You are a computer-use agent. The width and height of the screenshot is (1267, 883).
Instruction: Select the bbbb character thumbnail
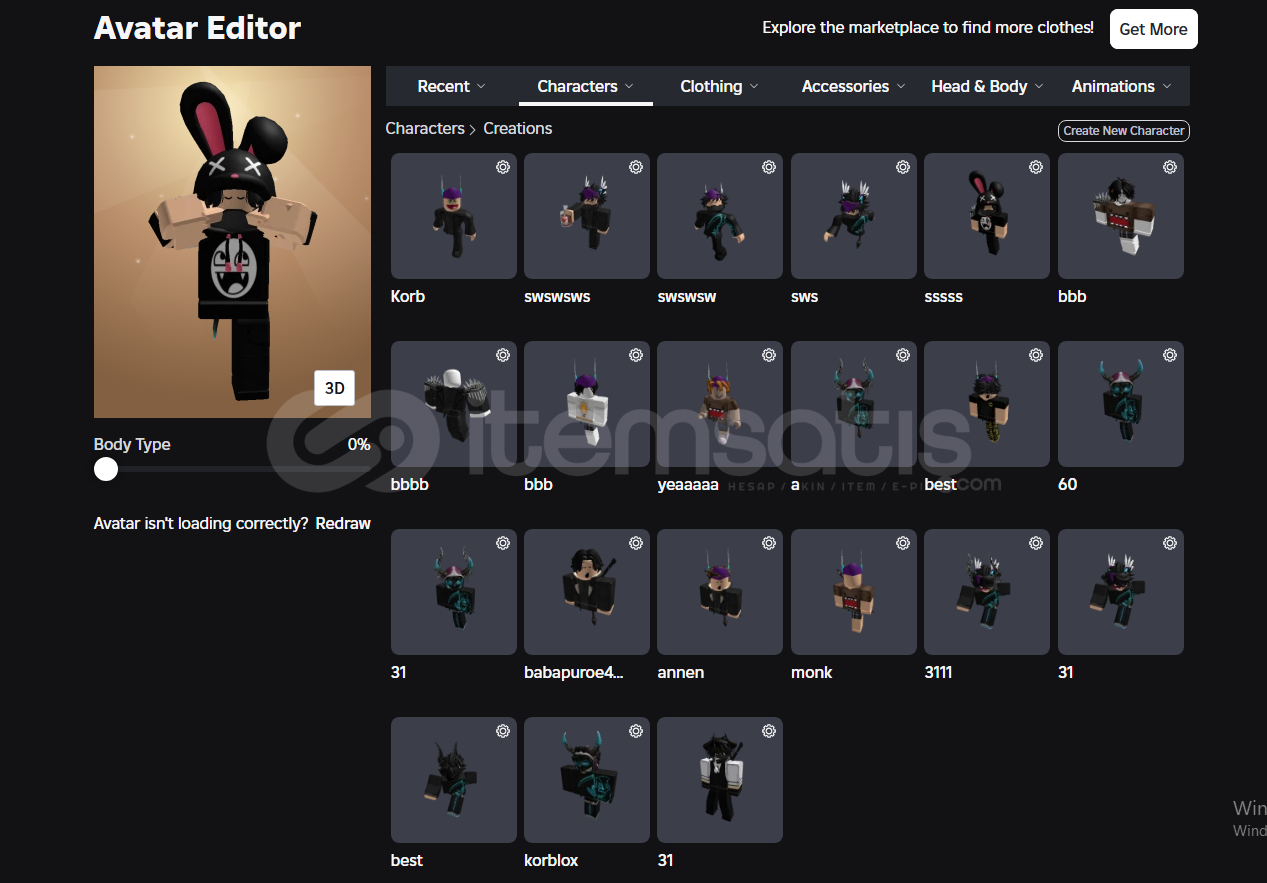tap(454, 404)
